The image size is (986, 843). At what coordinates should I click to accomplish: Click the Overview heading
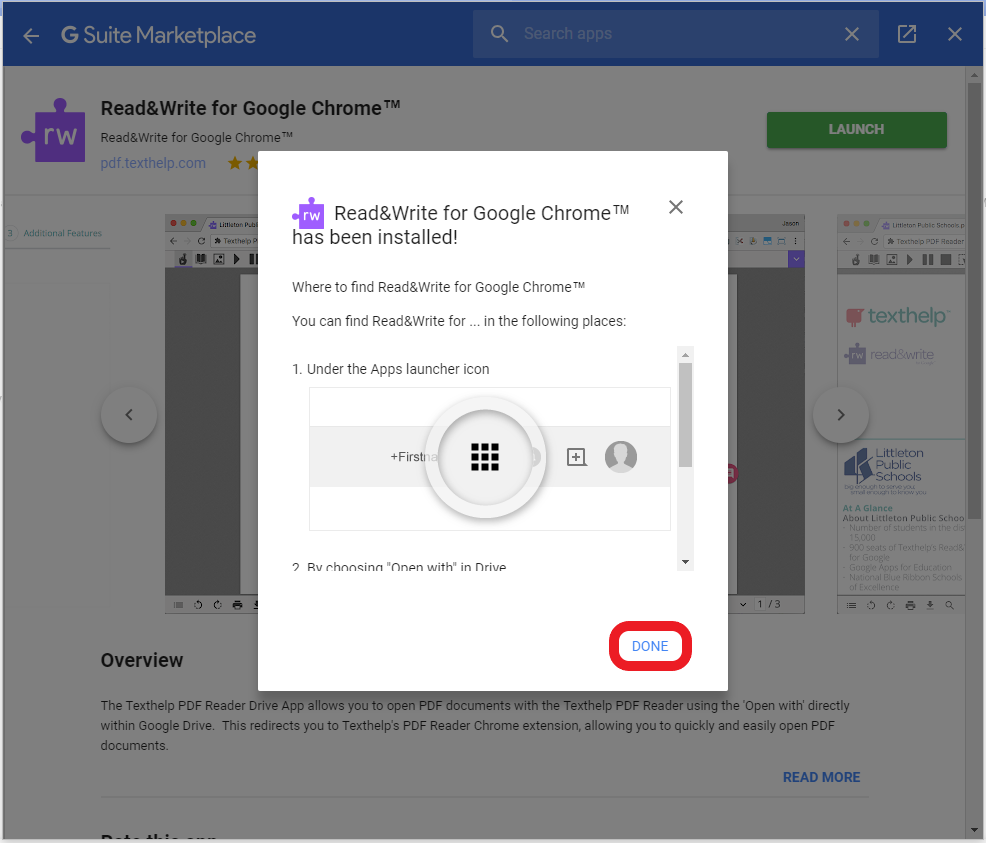[141, 660]
